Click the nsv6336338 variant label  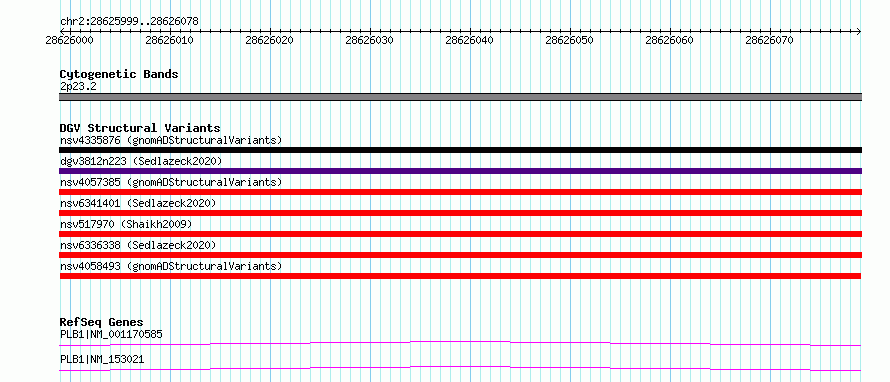(x=138, y=245)
